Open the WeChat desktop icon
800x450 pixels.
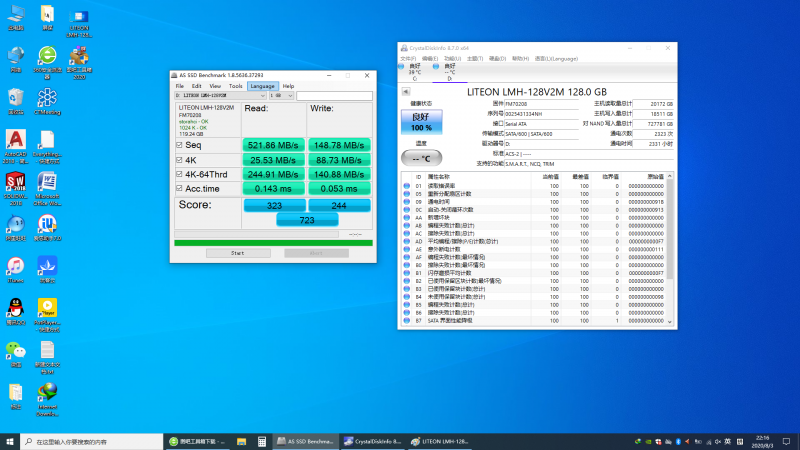point(16,354)
